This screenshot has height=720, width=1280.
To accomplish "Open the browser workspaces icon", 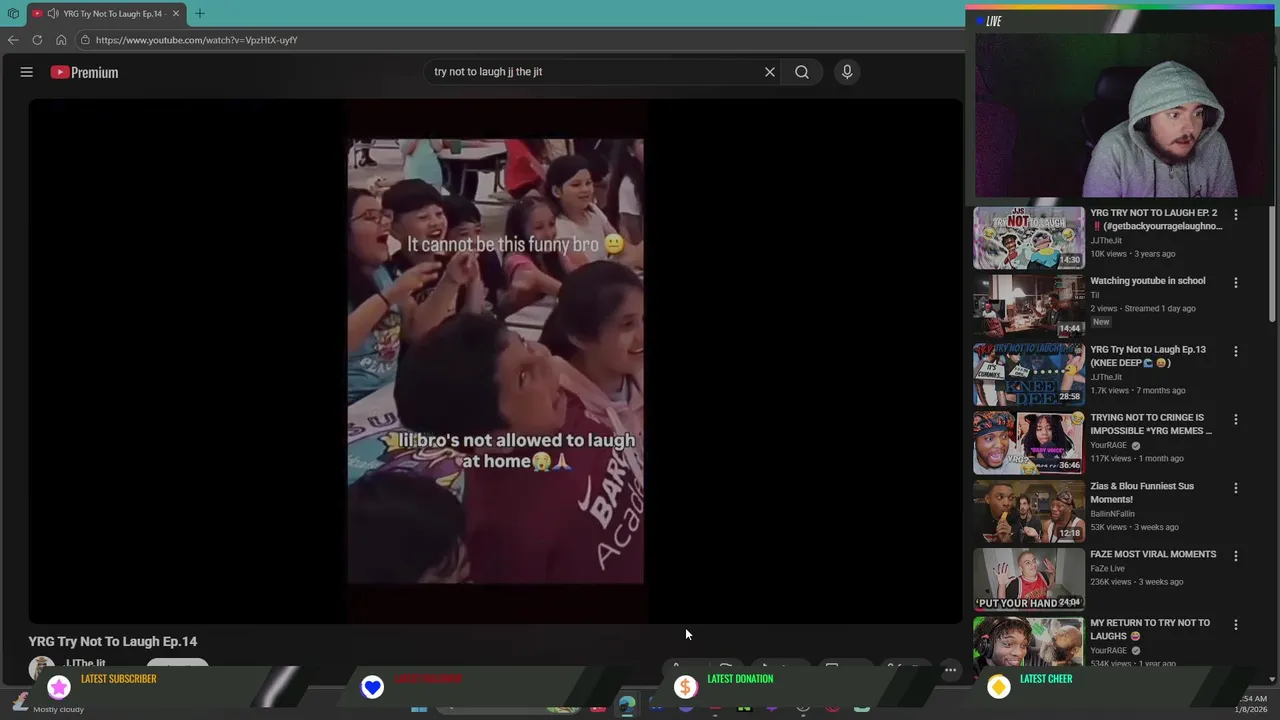I will [x=13, y=14].
